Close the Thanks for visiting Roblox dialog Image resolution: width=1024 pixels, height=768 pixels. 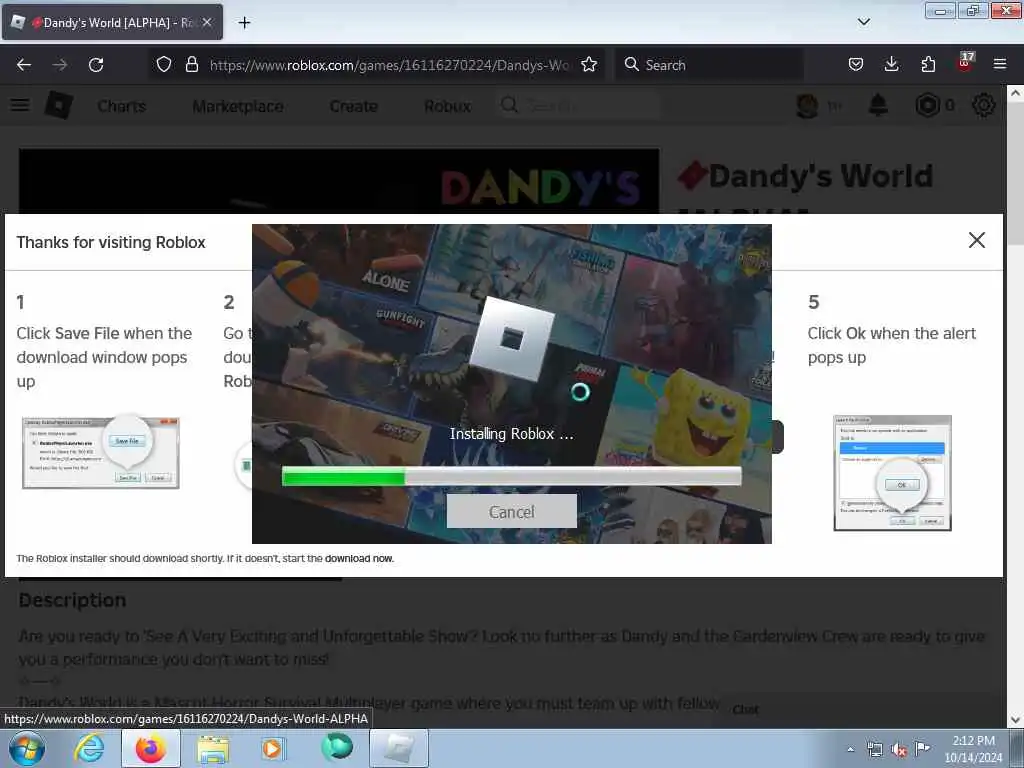pyautogui.click(x=976, y=240)
